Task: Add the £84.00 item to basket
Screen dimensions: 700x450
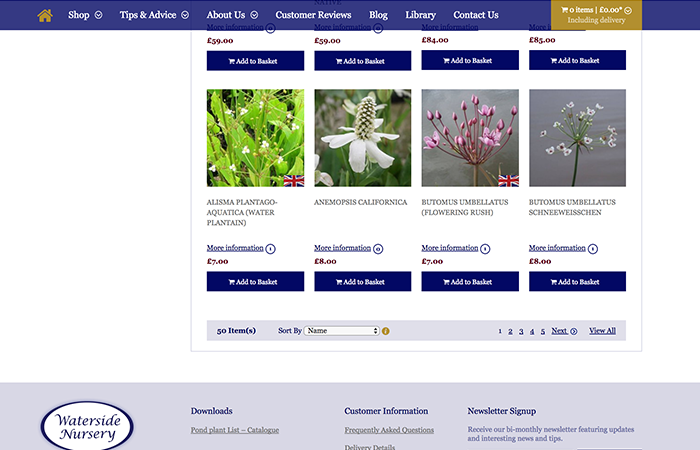Action: 470,60
